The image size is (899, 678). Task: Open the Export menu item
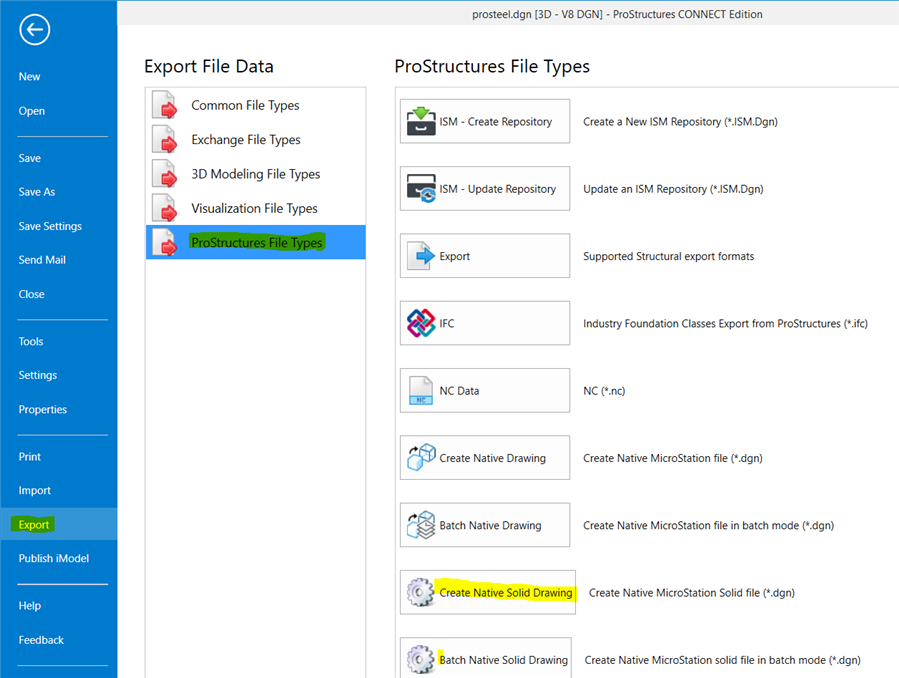click(34, 524)
